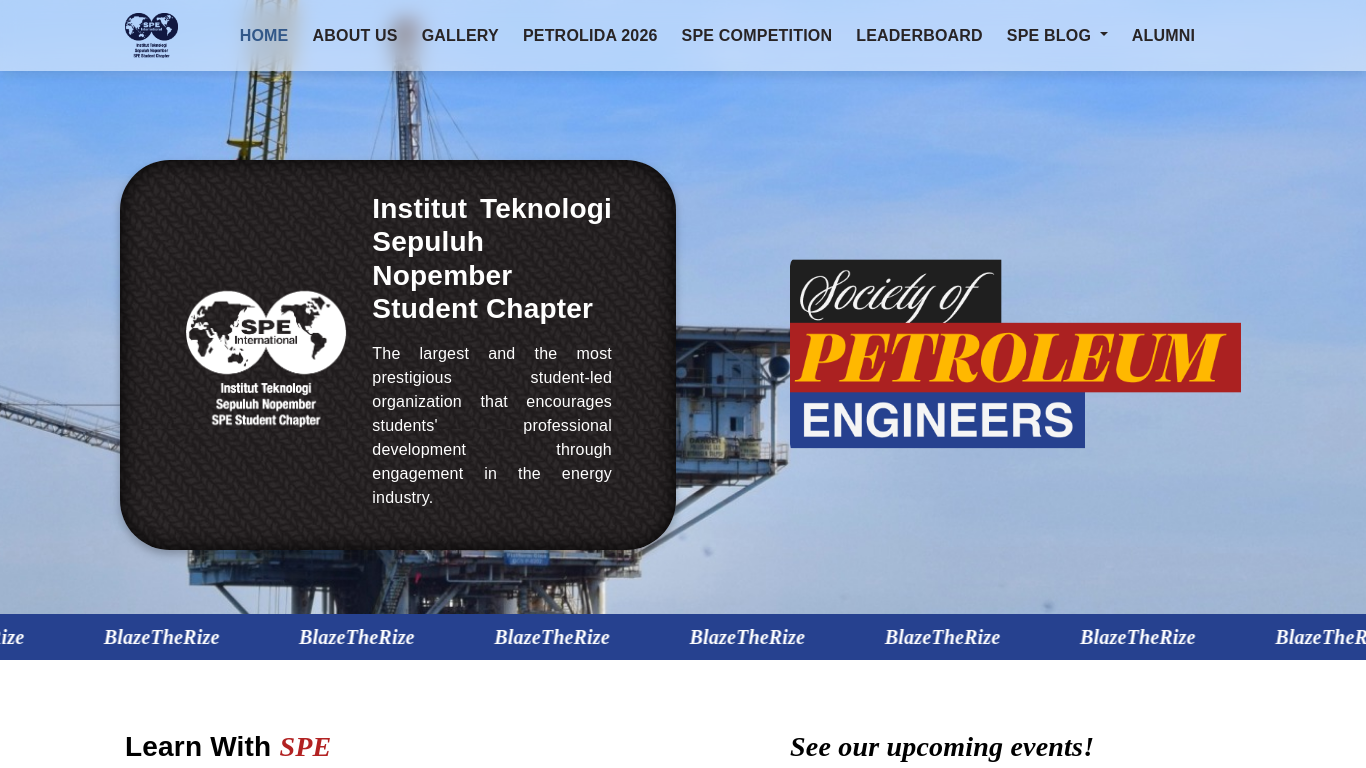Open the HOME nav link

[264, 36]
